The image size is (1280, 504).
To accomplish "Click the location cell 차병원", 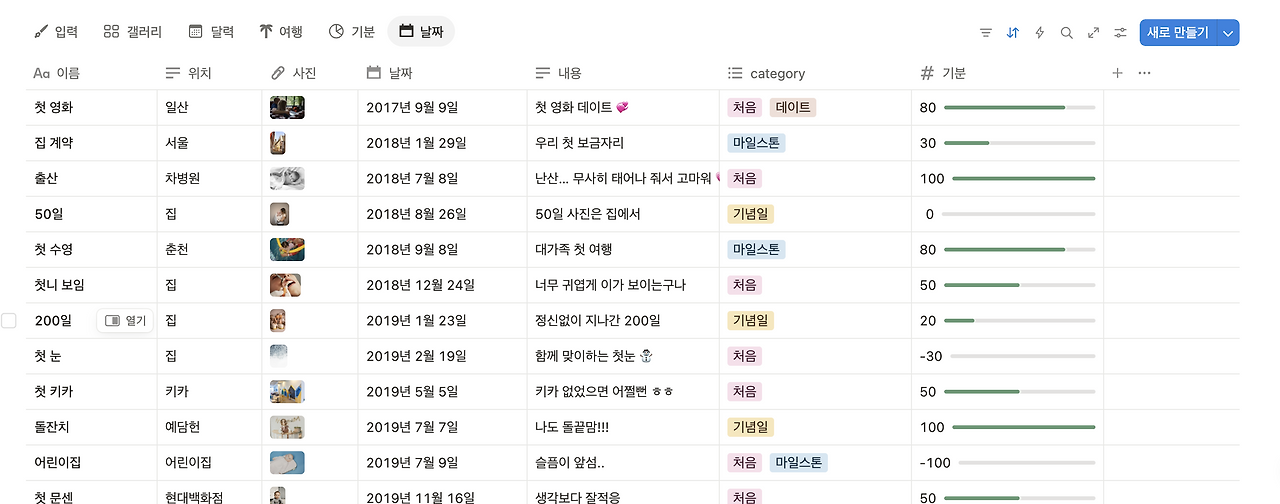I will tap(209, 179).
